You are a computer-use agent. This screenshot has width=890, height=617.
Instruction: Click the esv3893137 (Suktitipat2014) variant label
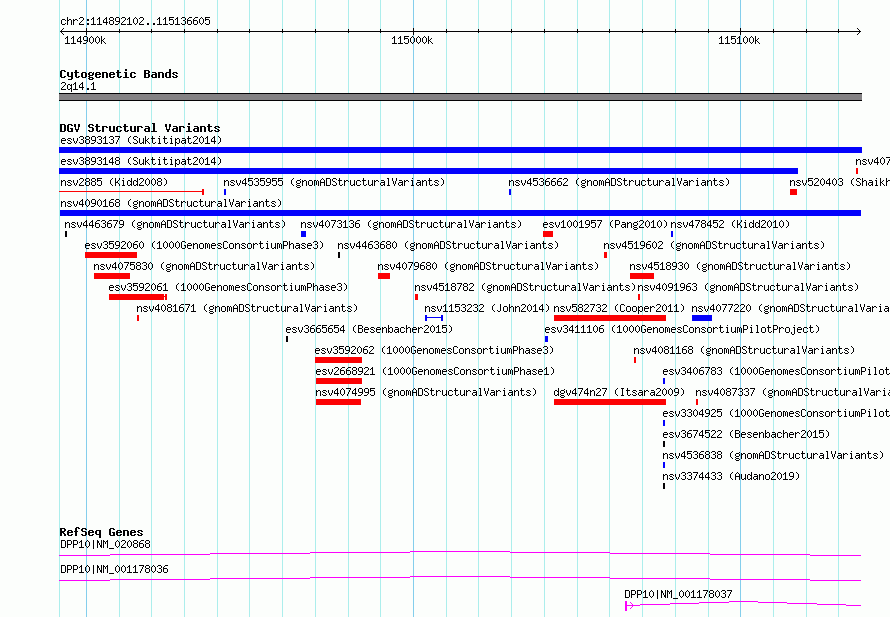(x=141, y=140)
